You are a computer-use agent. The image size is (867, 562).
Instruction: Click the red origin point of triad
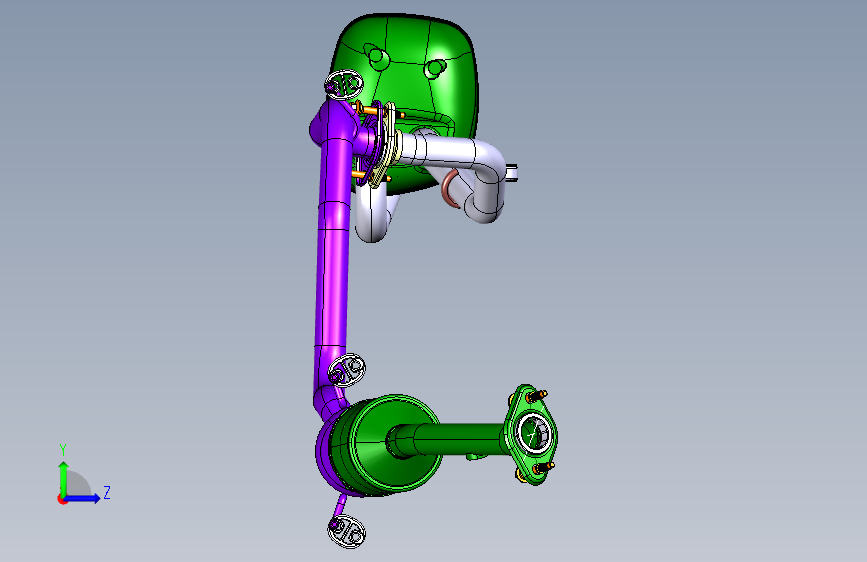(x=62, y=499)
